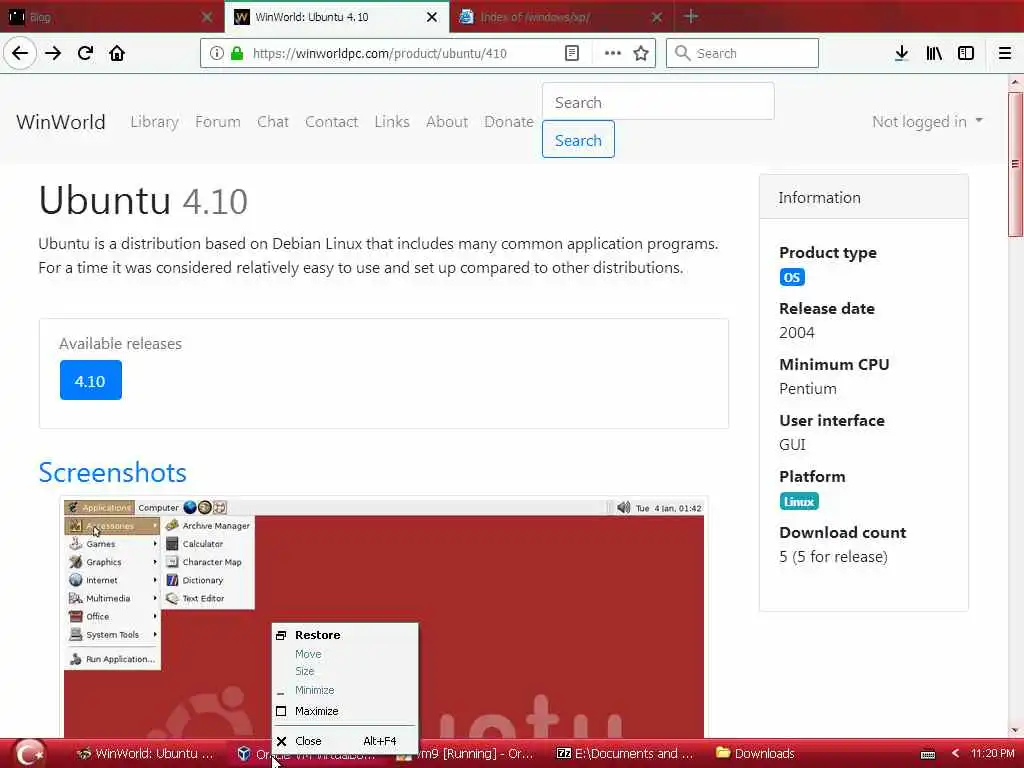Switch to WinWorld: Ubuntu taskbar button
1024x768 pixels.
pos(145,754)
